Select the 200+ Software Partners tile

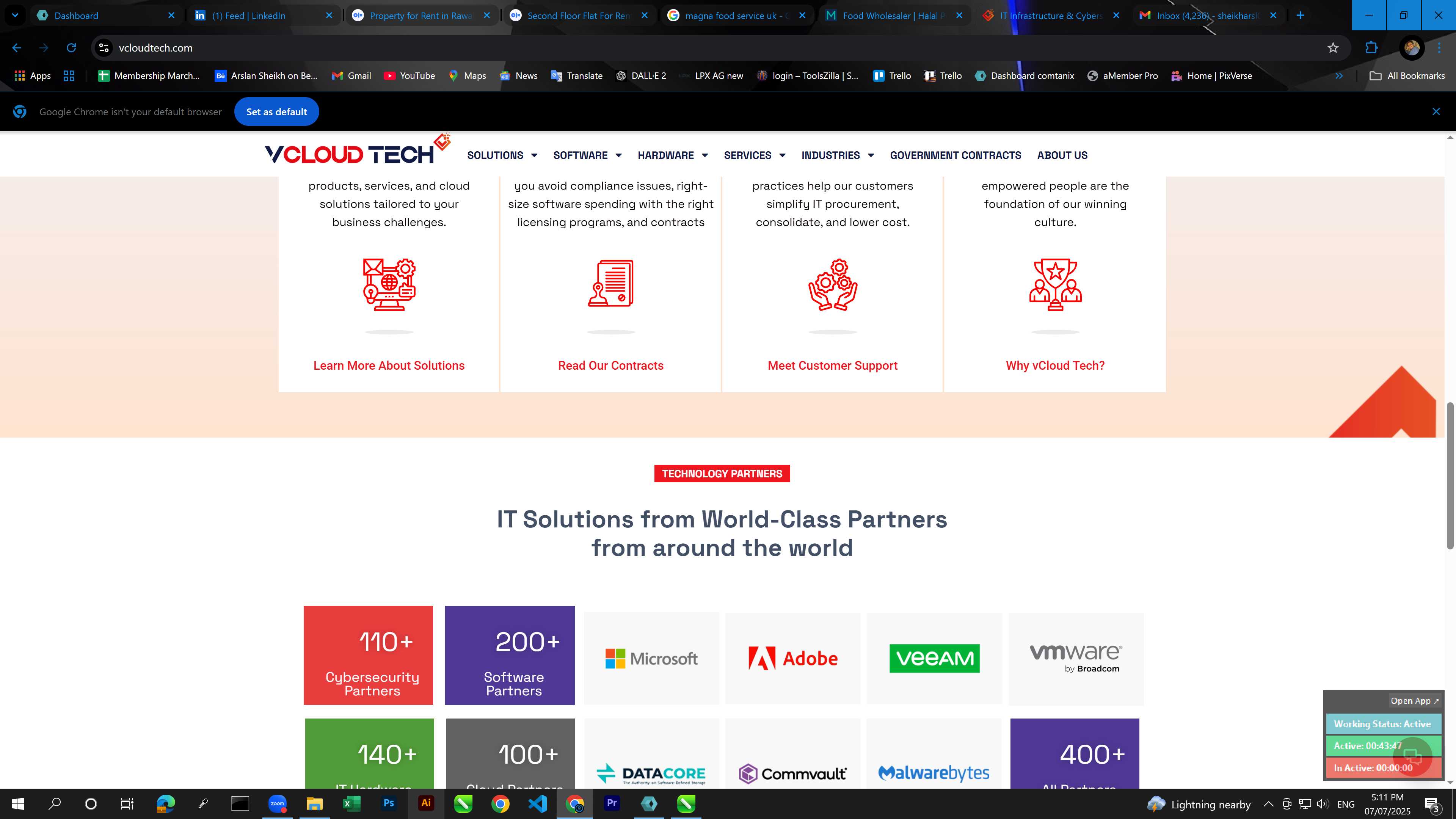(x=509, y=655)
